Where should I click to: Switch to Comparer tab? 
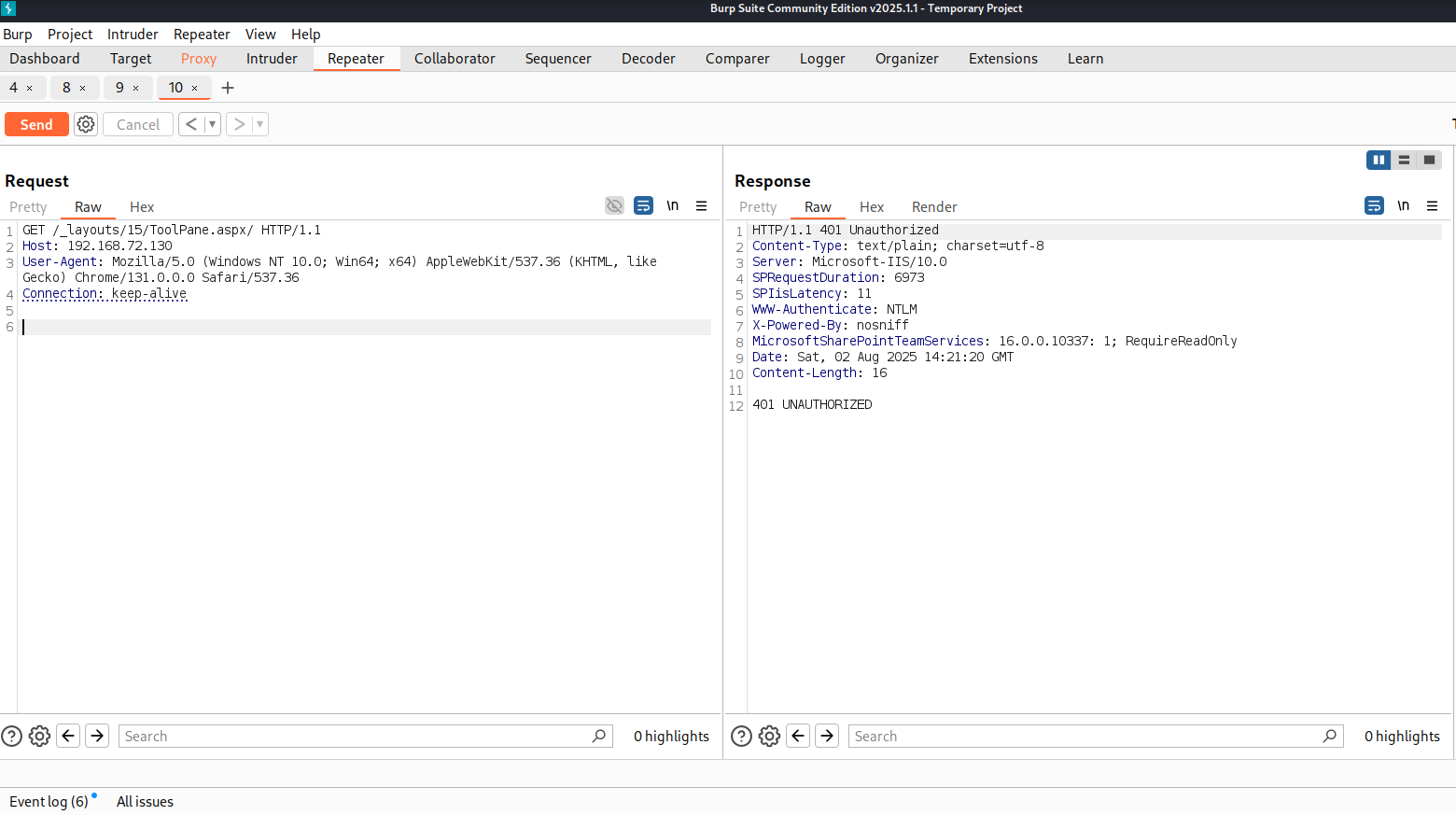click(x=737, y=58)
